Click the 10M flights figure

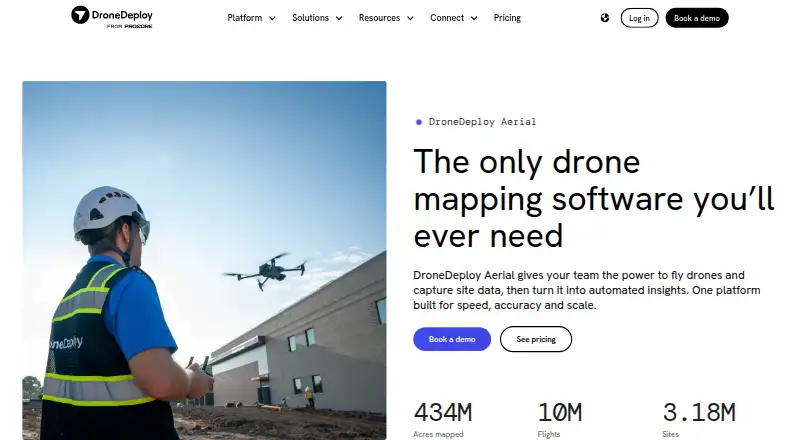click(560, 412)
